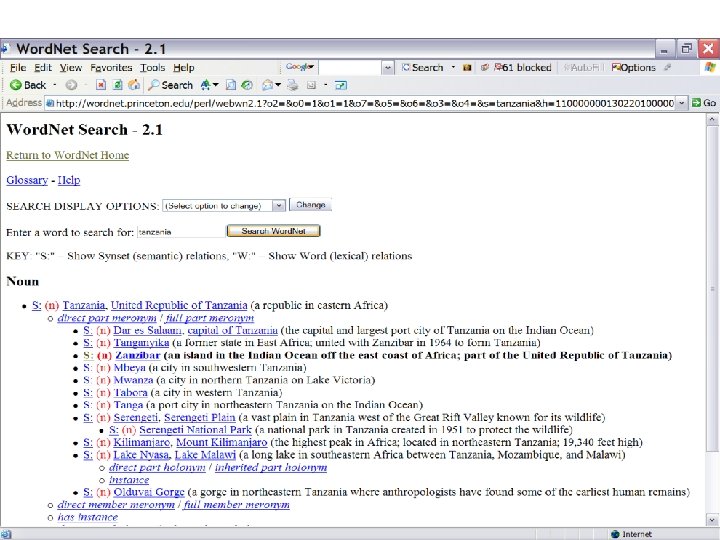This screenshot has width=720, height=540.
Task: Open the History toolbar icon
Action: click(x=247, y=85)
